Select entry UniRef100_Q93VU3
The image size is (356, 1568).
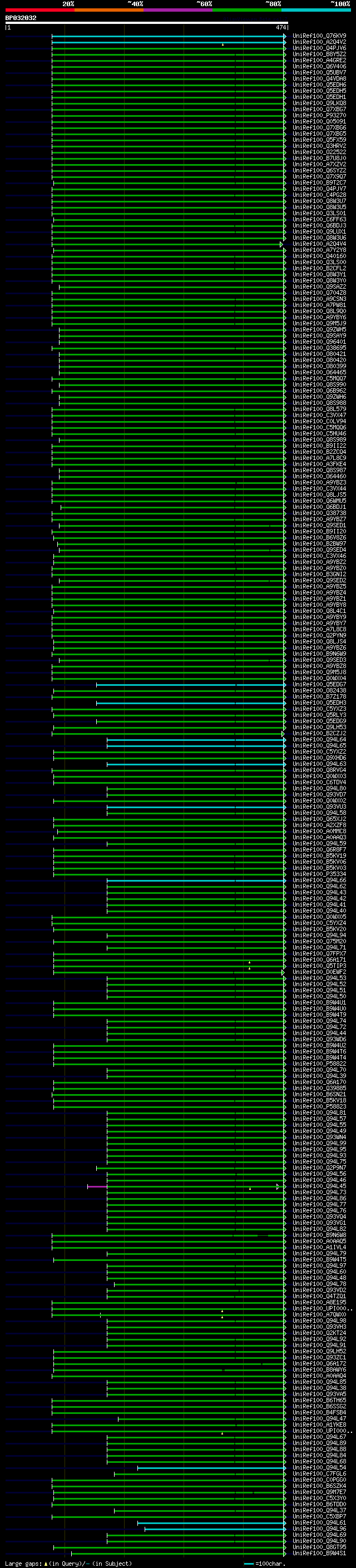(319, 807)
